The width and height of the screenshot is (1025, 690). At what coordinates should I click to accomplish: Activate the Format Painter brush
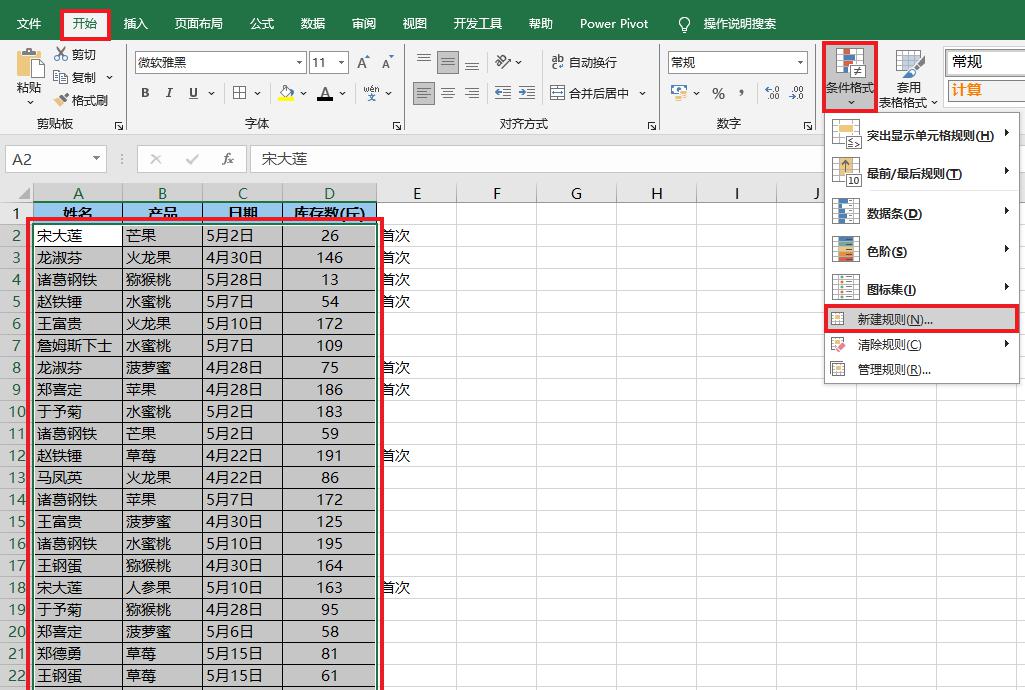[x=80, y=100]
